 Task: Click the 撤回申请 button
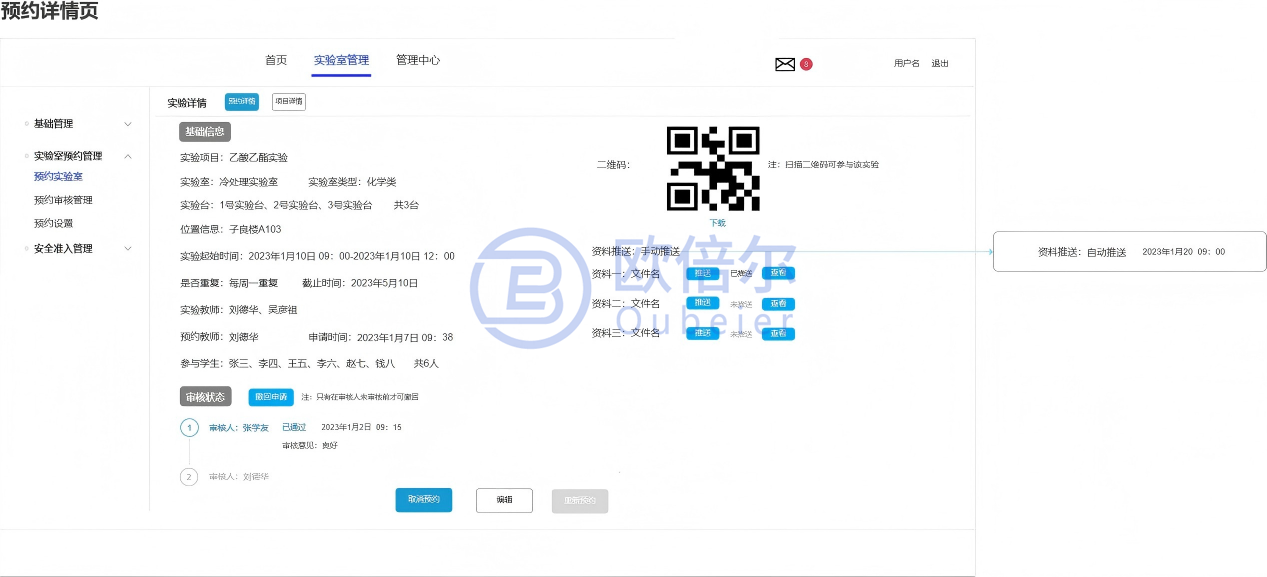pos(271,397)
